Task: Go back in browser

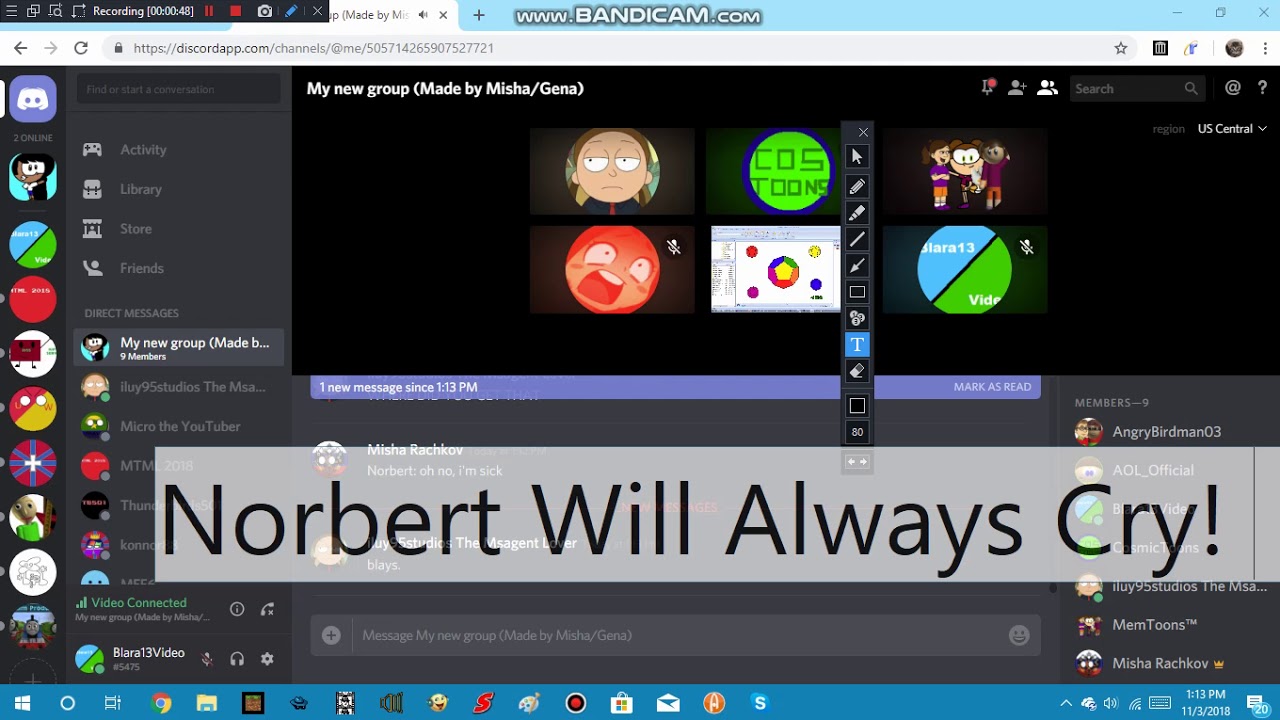Action: pos(20,48)
